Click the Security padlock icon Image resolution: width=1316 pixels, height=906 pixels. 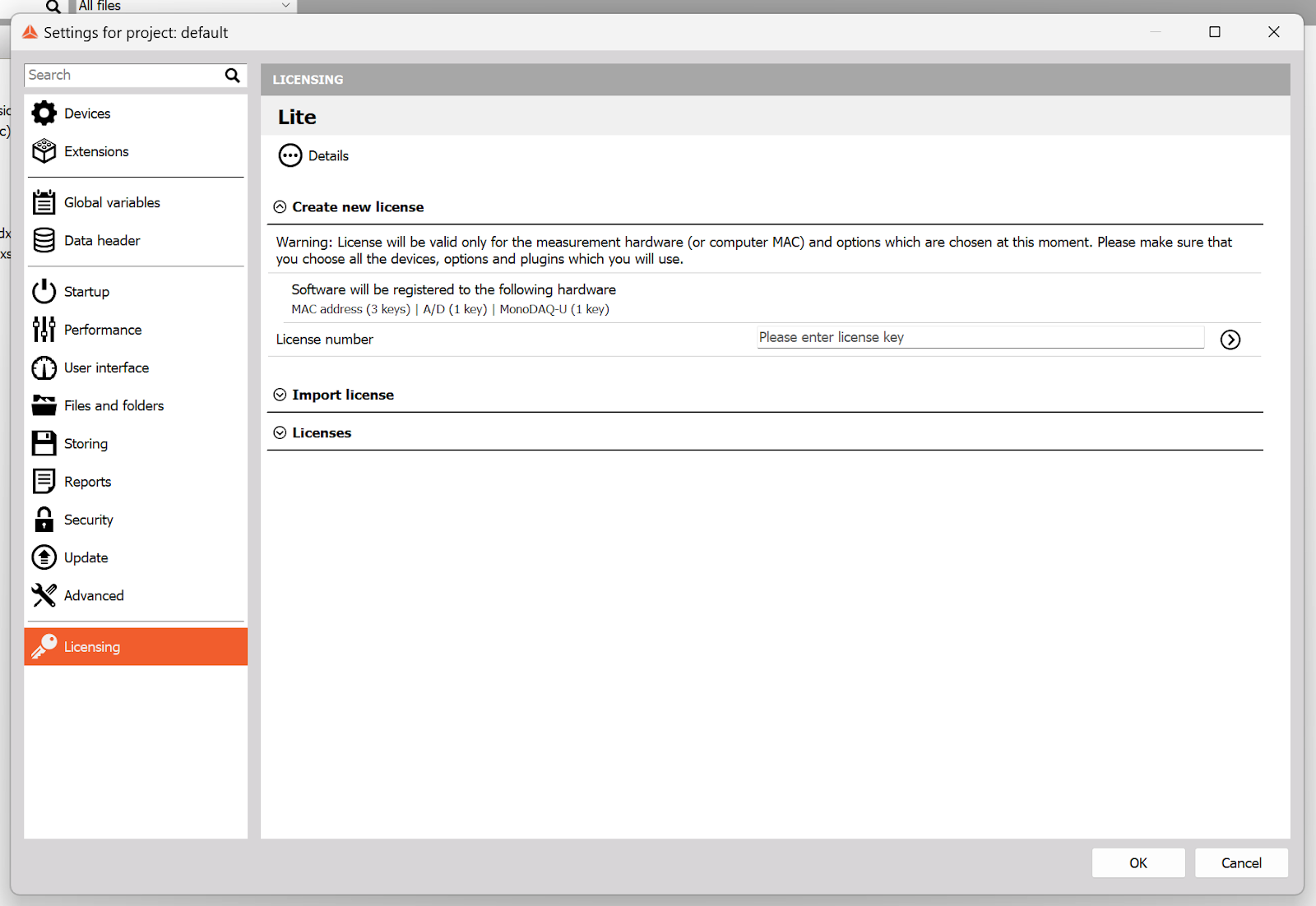(x=44, y=519)
